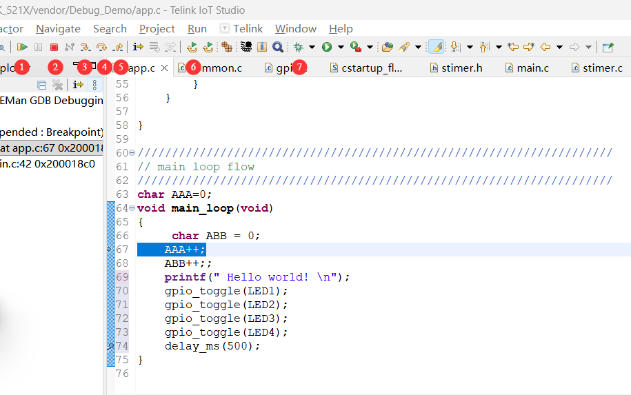Click the yellow info panel icon
631x395 pixels.
262,47
